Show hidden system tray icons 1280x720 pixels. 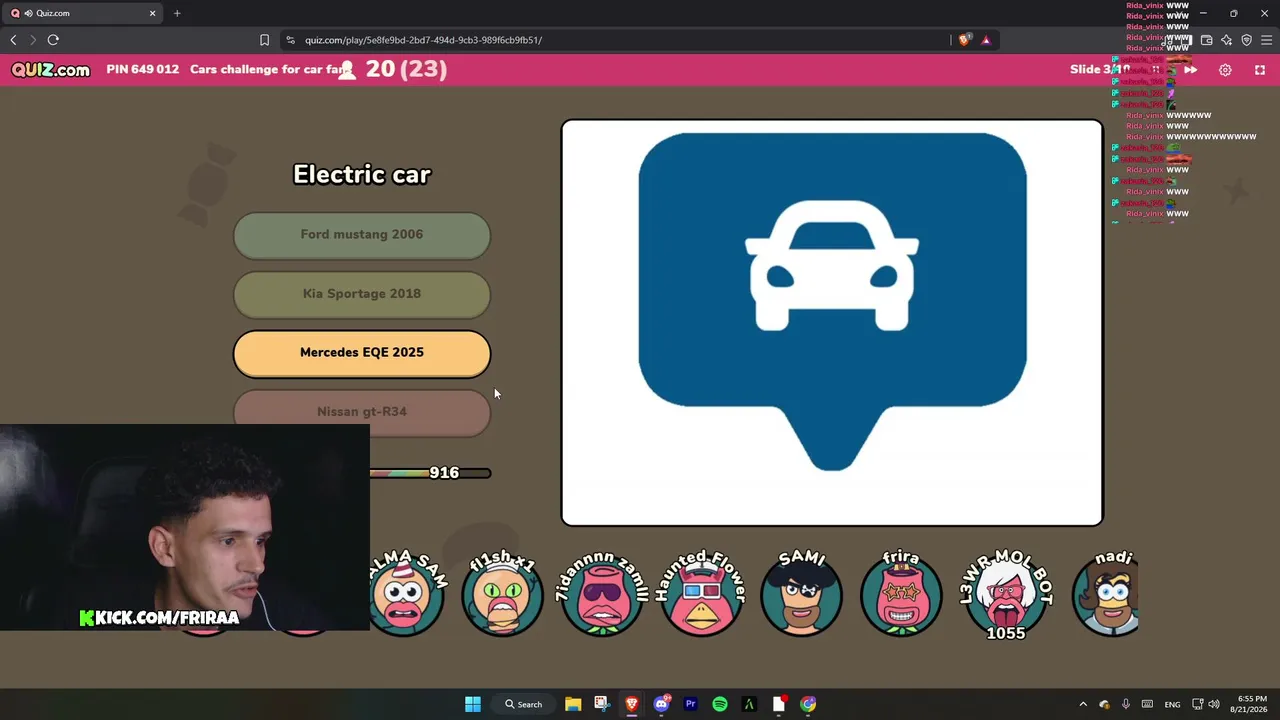point(1083,704)
